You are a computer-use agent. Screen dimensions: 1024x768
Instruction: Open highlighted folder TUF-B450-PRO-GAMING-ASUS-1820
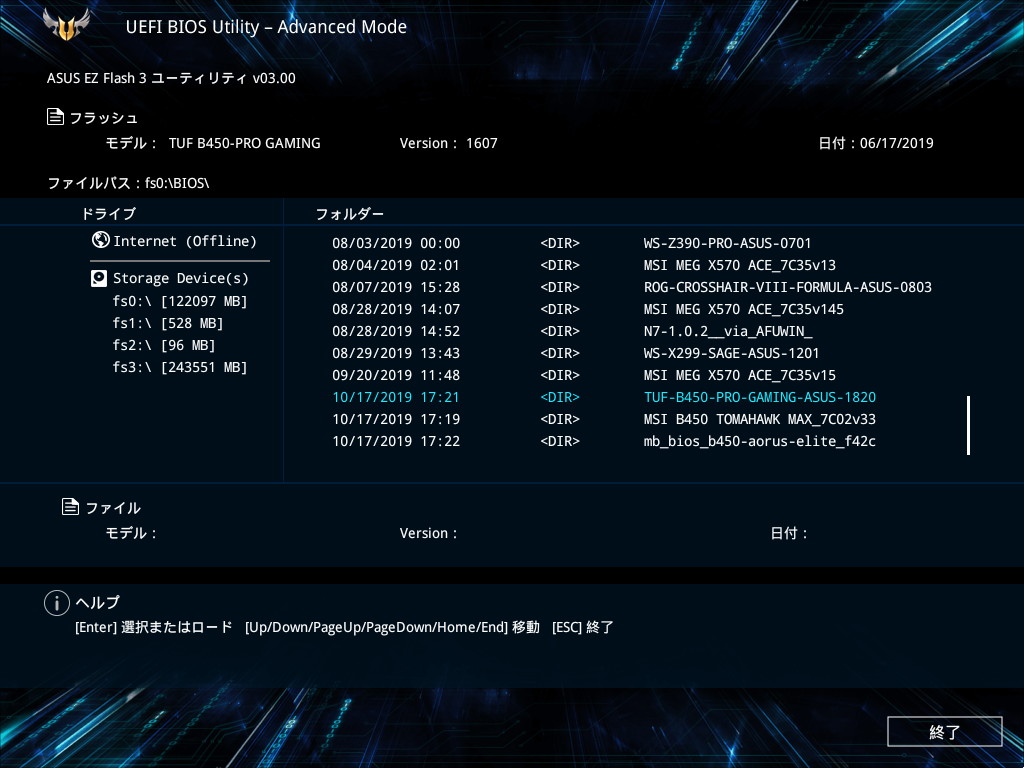point(760,397)
